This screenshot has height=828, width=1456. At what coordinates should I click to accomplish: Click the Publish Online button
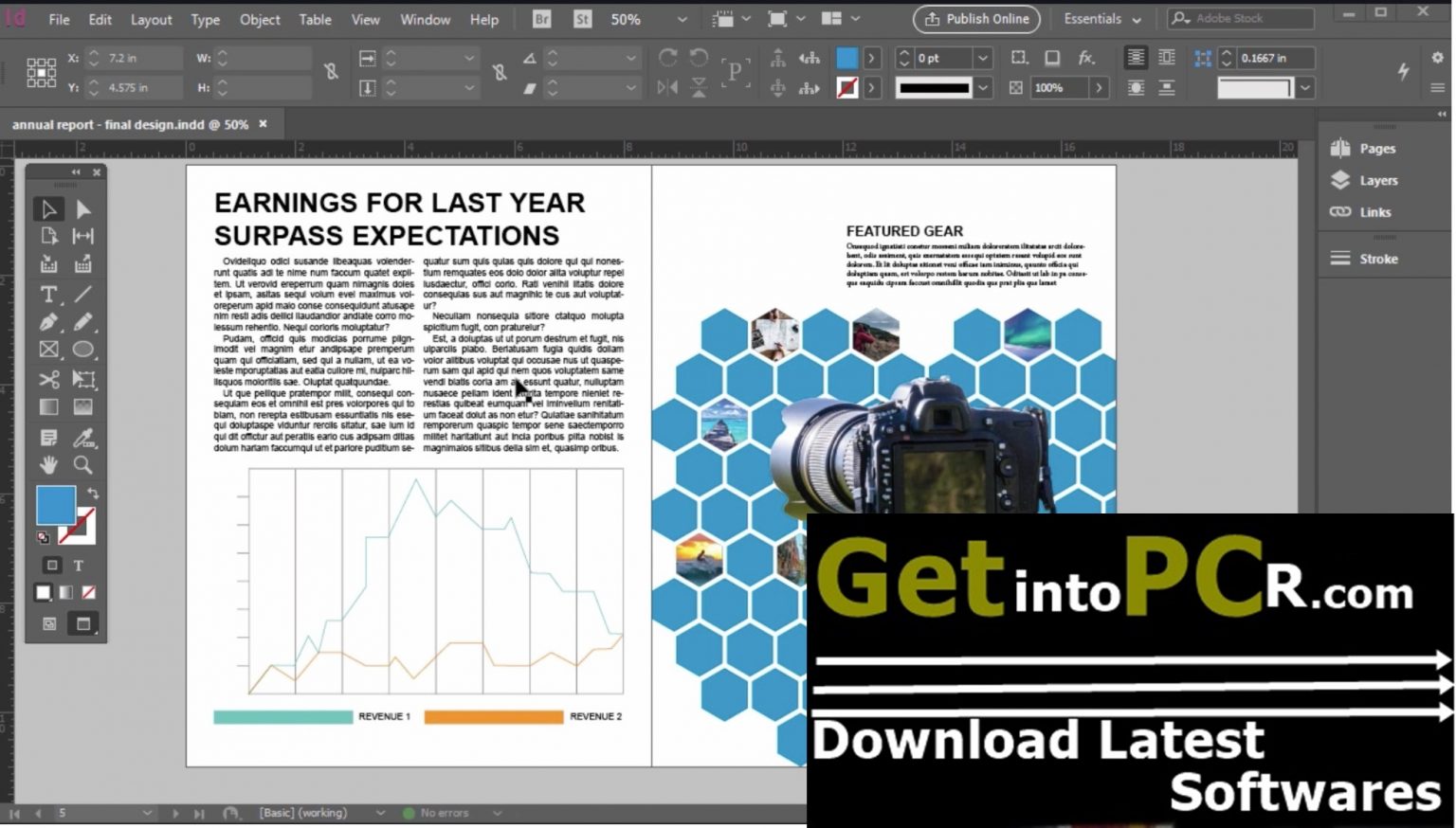click(976, 19)
